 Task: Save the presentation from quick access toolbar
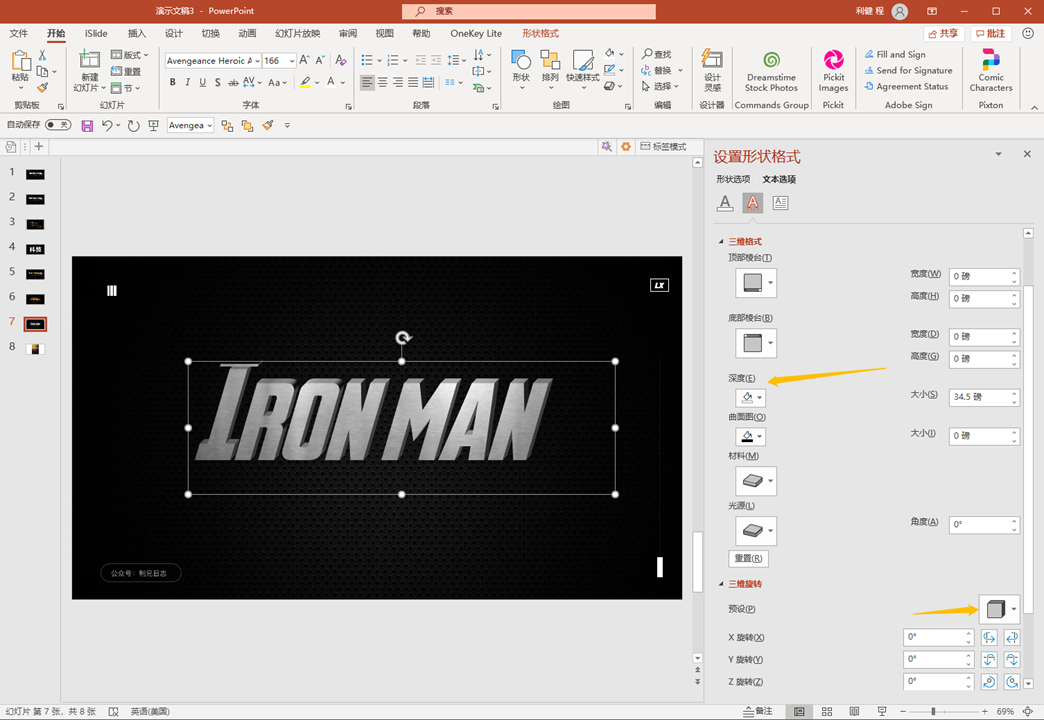[87, 125]
